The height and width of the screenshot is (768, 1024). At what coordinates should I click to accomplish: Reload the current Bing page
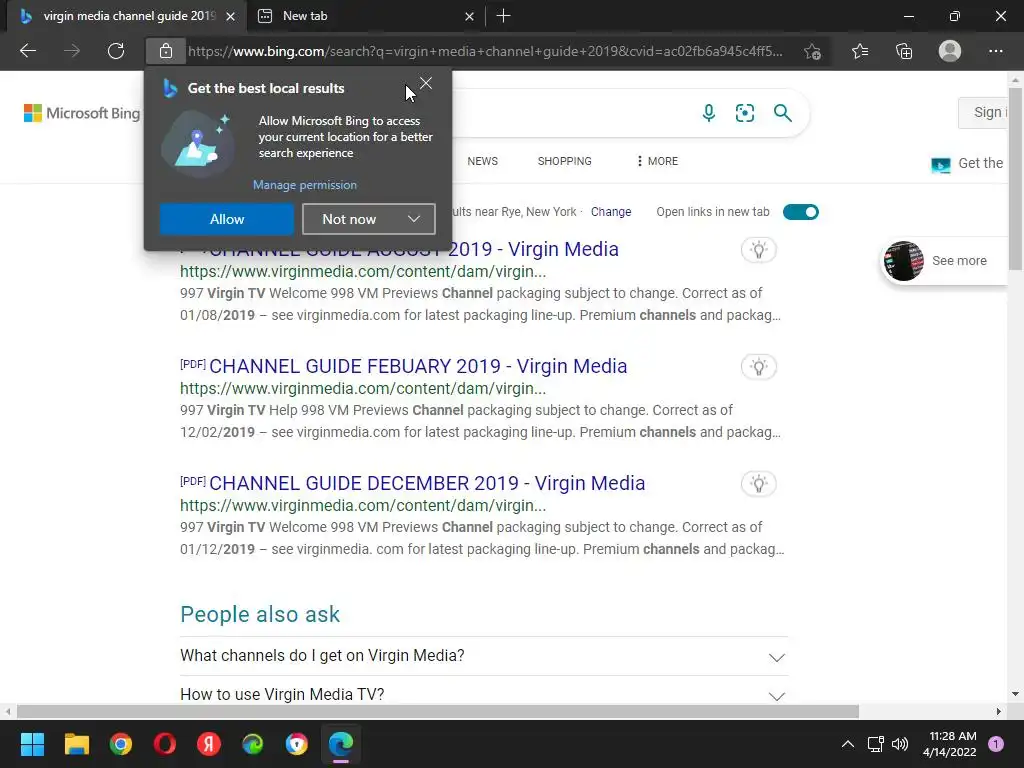(x=116, y=51)
